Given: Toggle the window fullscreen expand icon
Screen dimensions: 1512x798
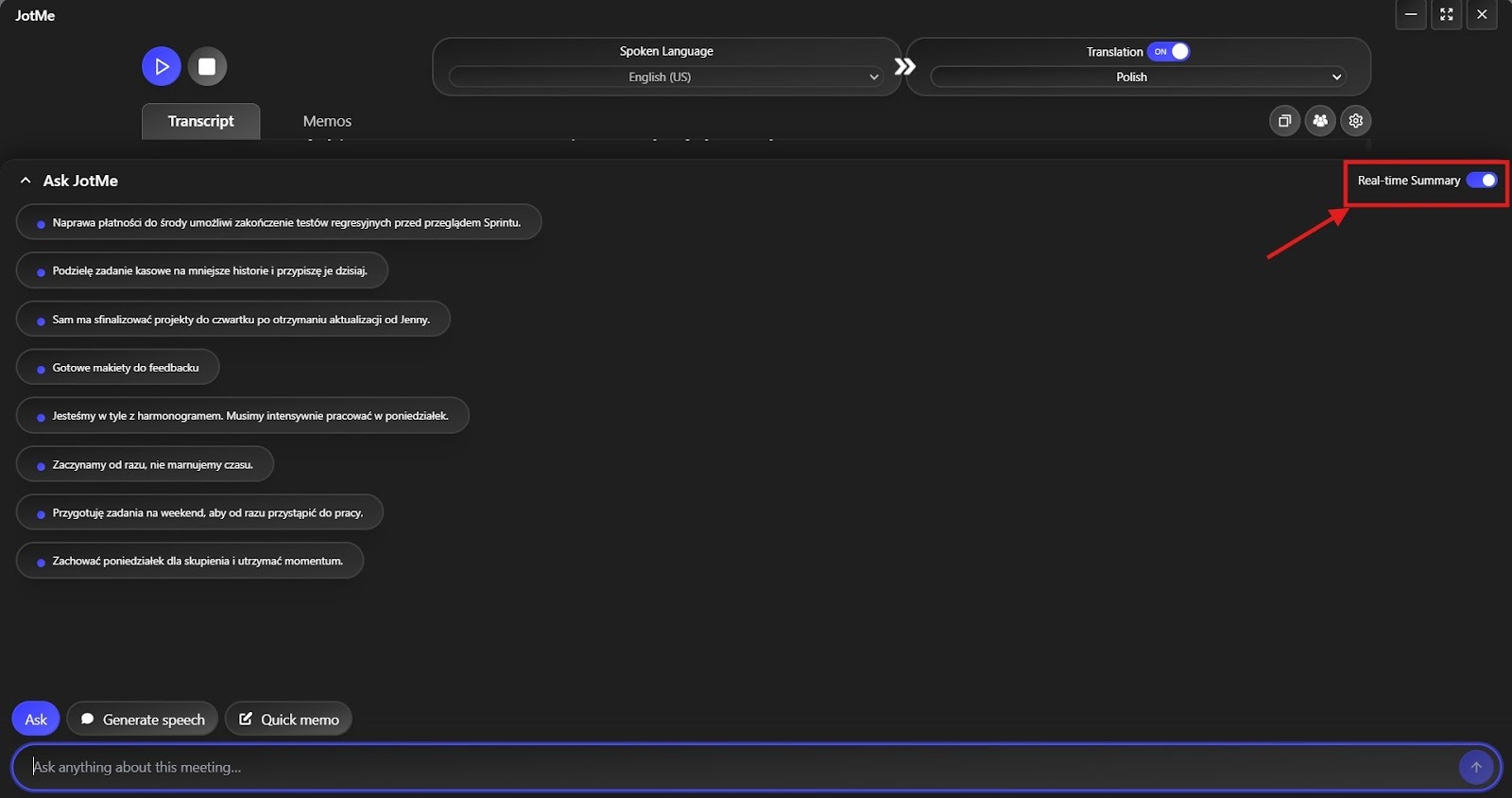Looking at the screenshot, I should pos(1447,14).
